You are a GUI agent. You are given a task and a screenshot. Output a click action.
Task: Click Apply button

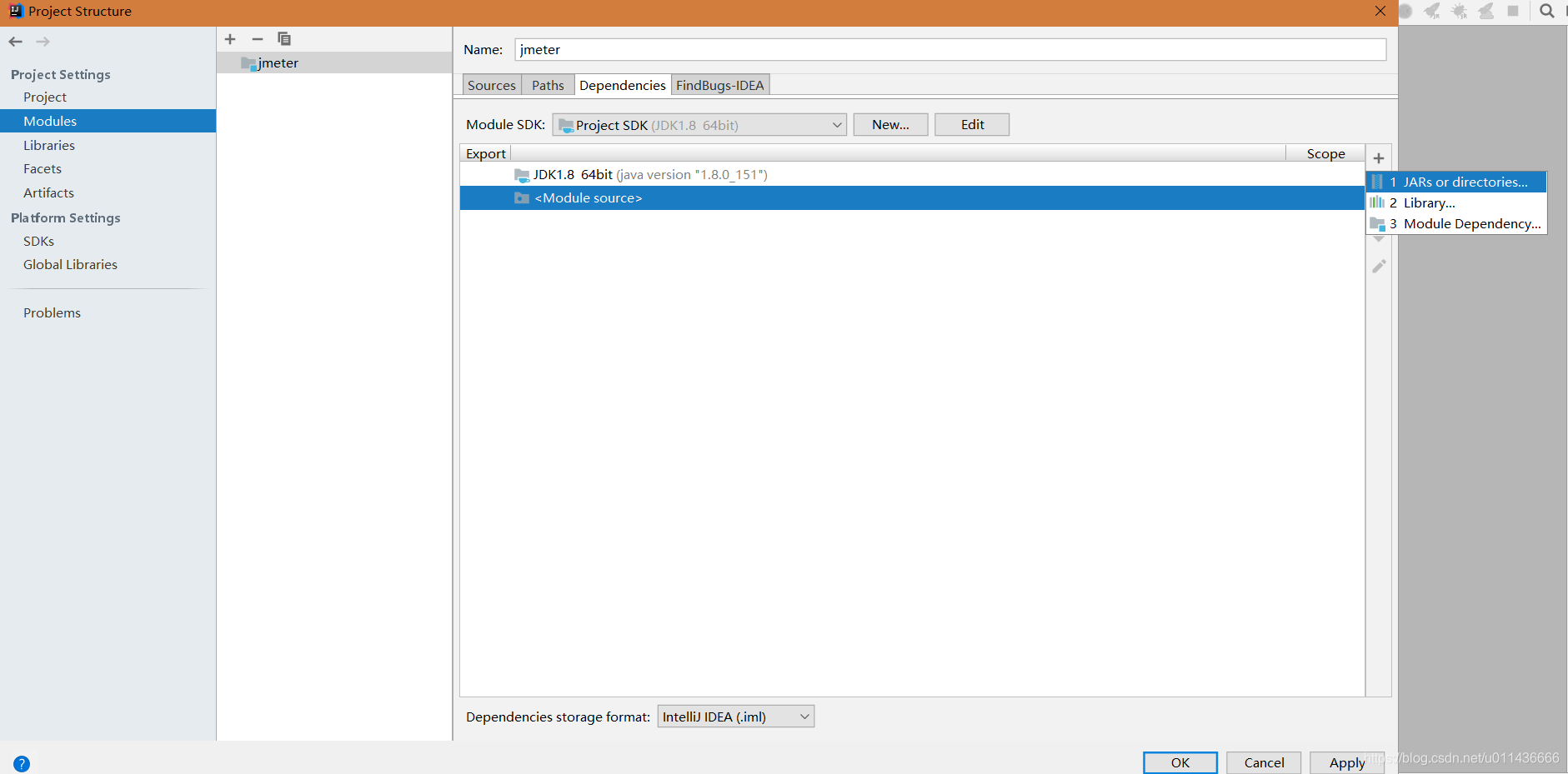(1347, 762)
